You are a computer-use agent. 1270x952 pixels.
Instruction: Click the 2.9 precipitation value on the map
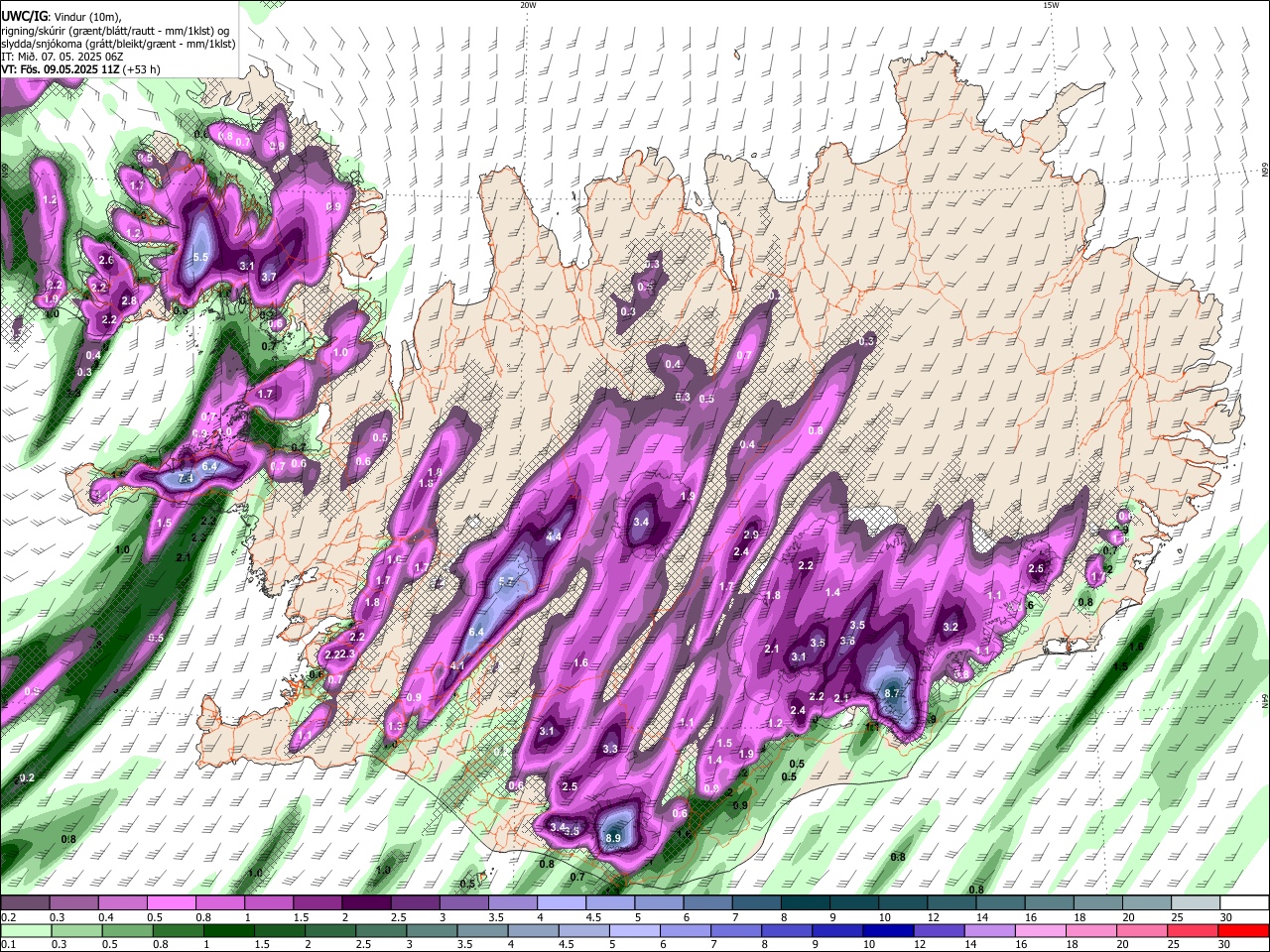point(750,535)
